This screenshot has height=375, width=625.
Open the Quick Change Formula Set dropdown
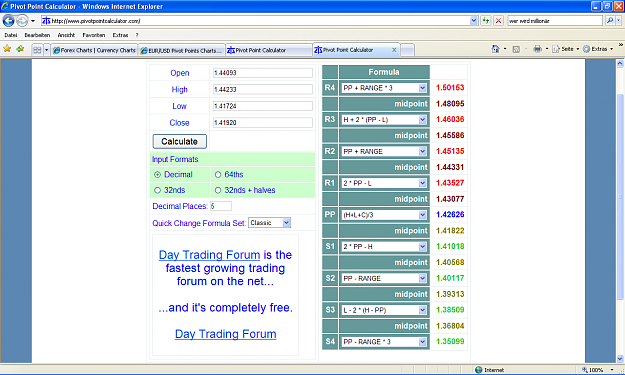269,223
